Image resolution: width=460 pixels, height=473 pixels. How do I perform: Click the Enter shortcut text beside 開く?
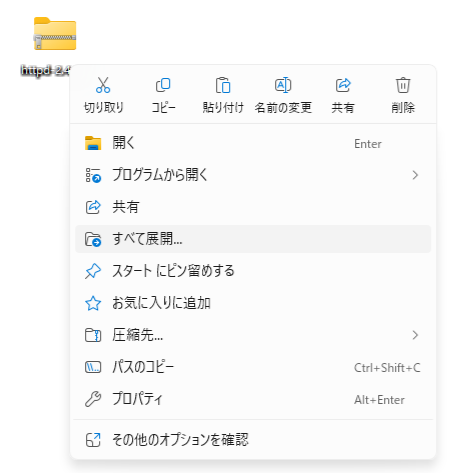(368, 144)
